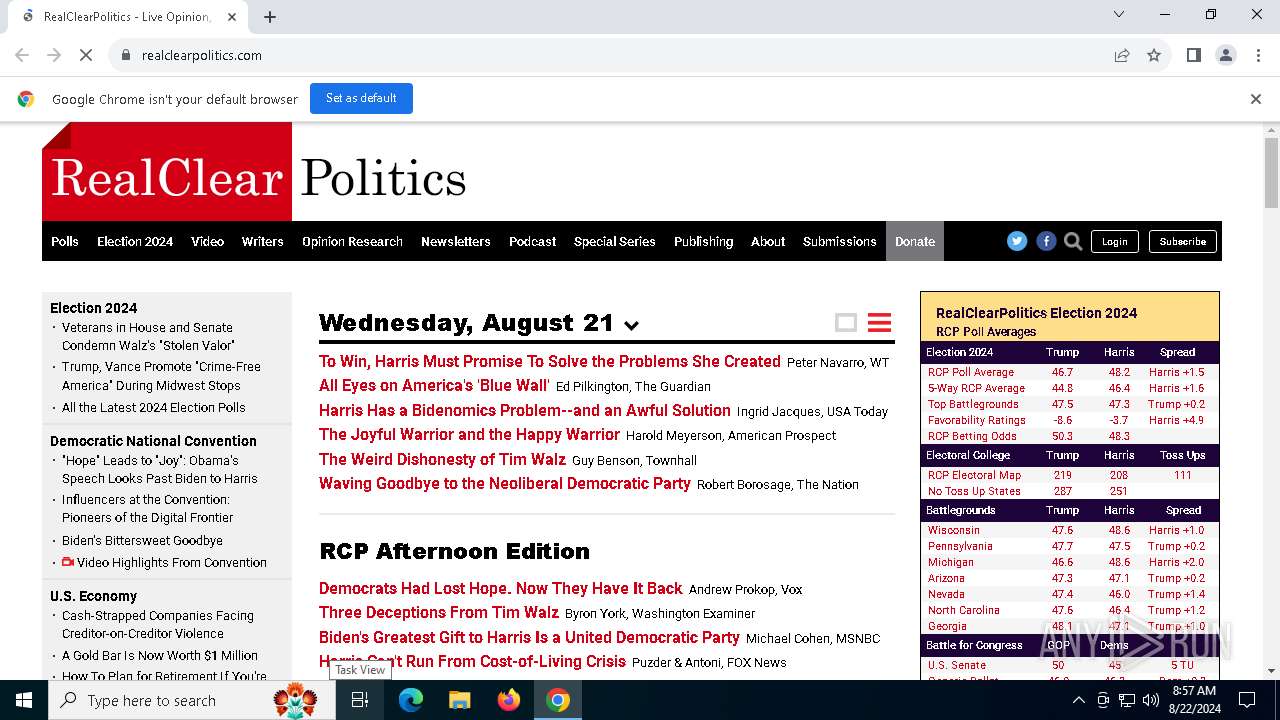
Task: Read 'All Eyes on America's Blue Wall' article
Action: [x=434, y=386]
